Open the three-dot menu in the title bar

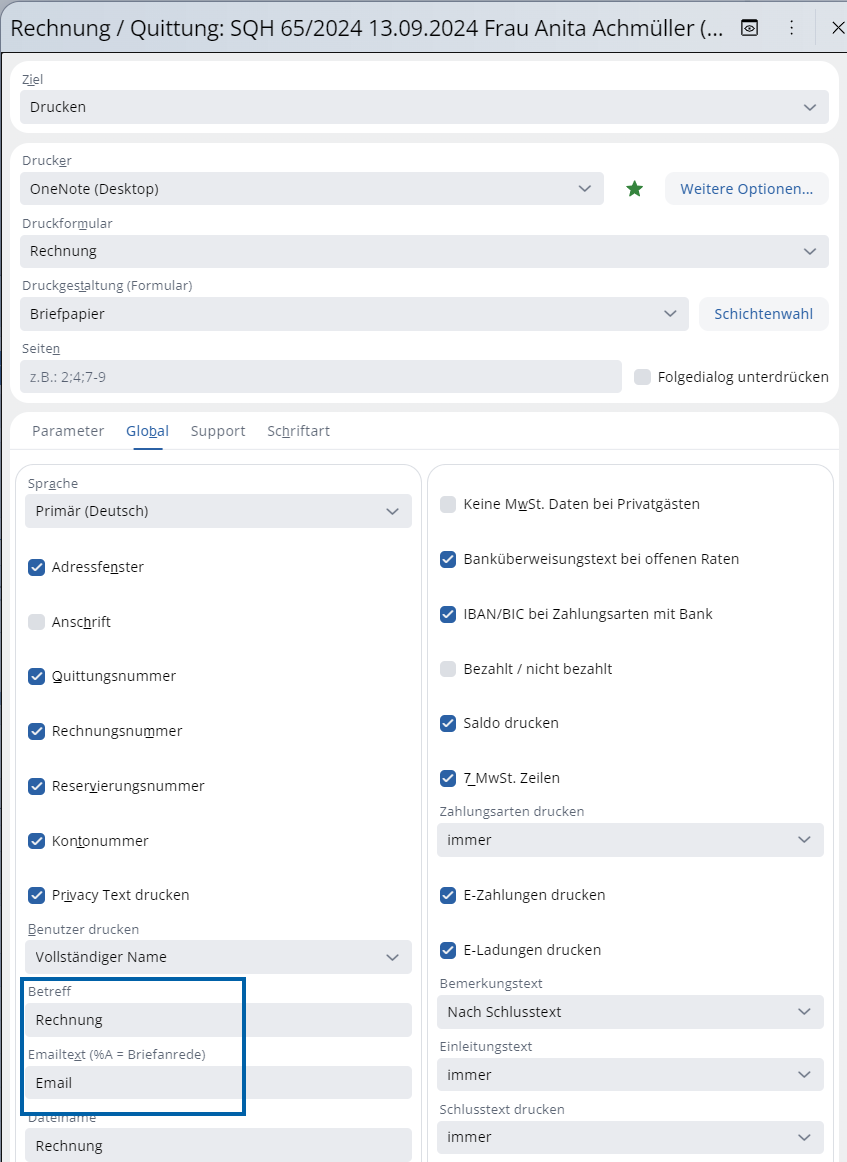pos(791,28)
